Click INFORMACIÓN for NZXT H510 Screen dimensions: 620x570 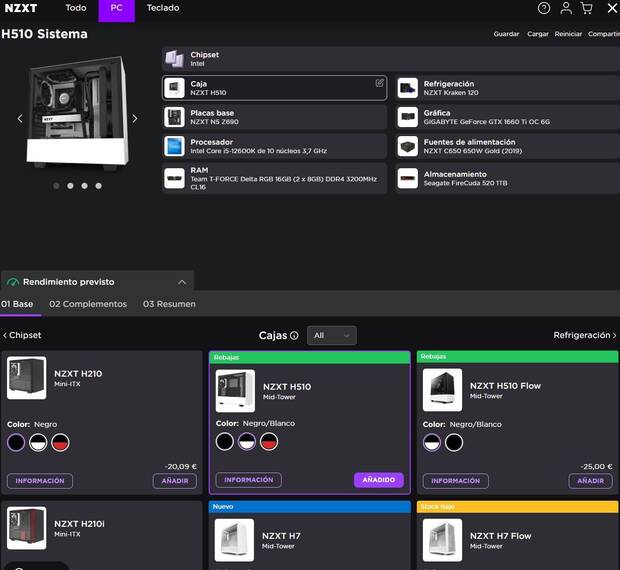pos(249,480)
